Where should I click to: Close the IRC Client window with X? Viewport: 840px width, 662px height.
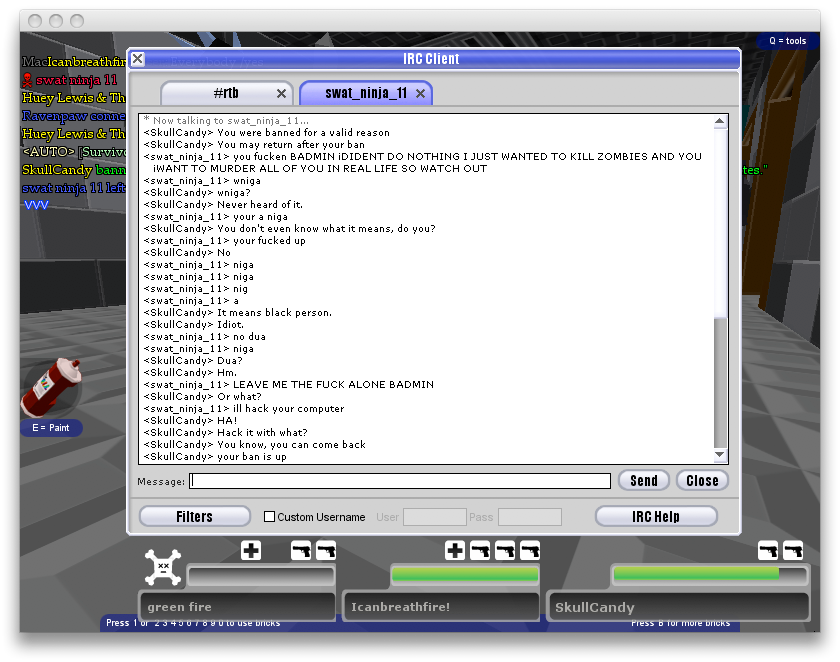coord(138,59)
